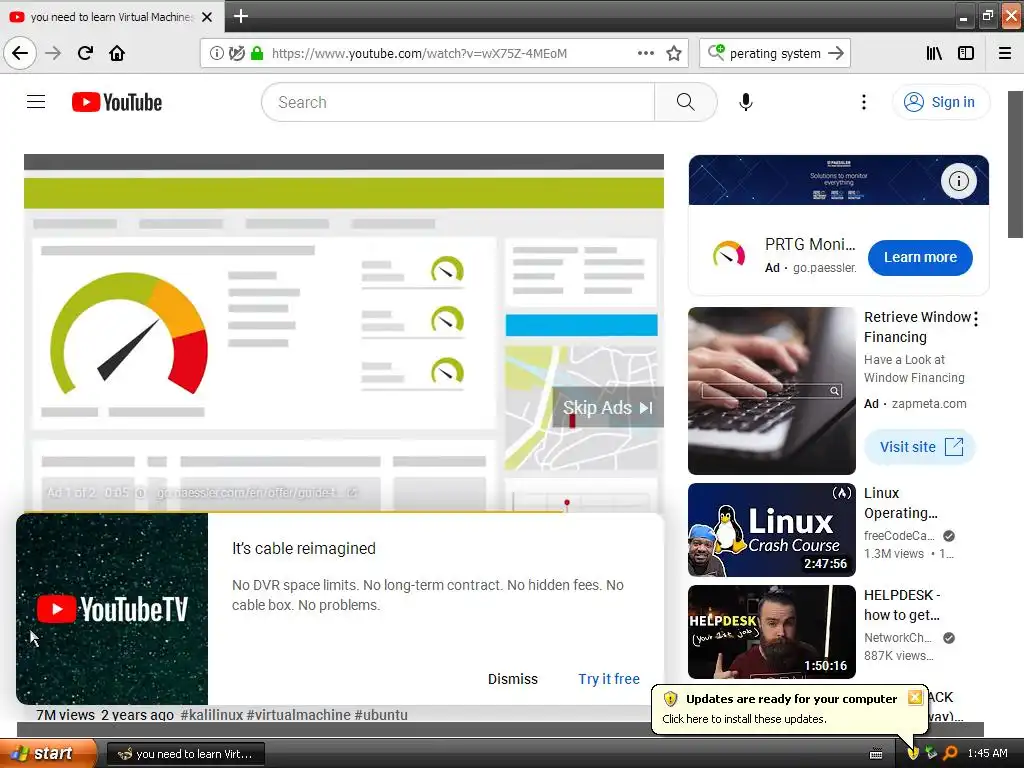Open tracking protection shield icon
Viewport: 1024px width, 768px height.
(x=236, y=54)
